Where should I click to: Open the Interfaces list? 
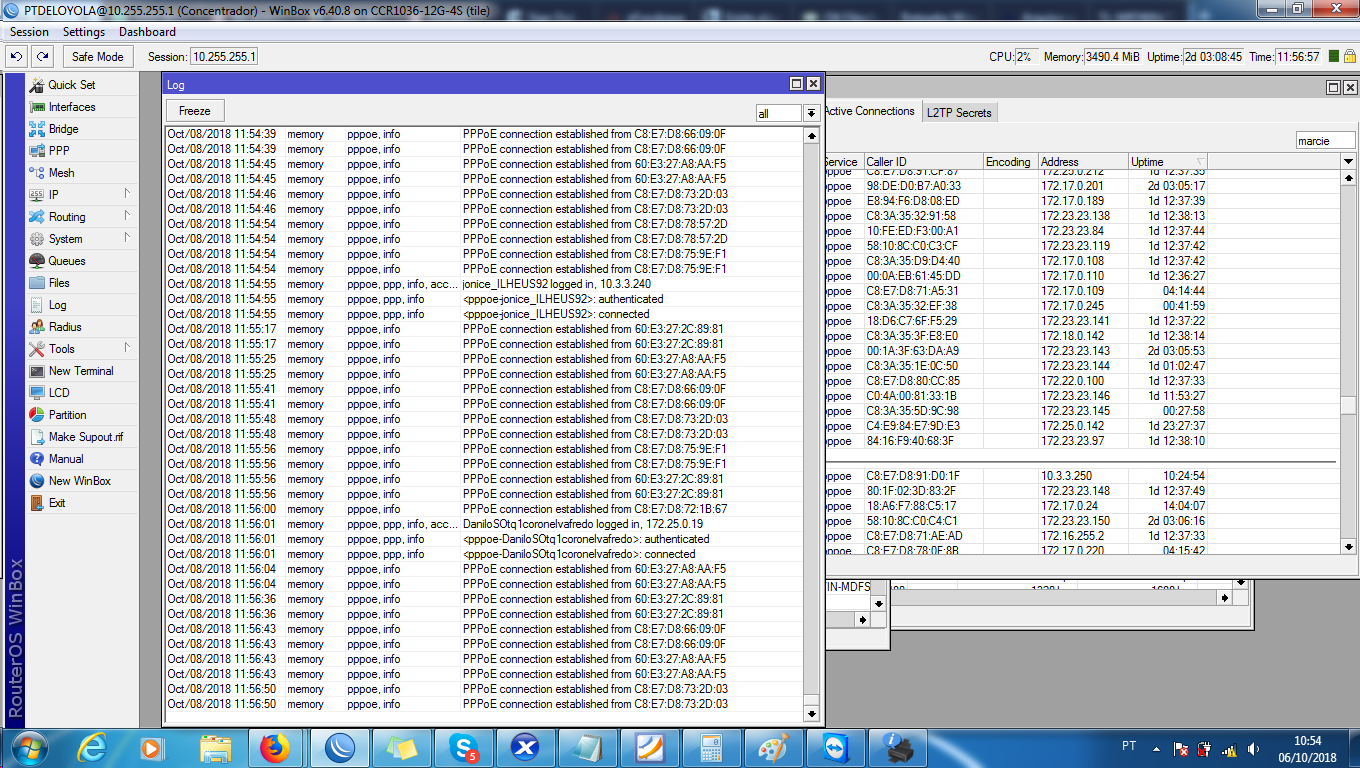click(72, 107)
